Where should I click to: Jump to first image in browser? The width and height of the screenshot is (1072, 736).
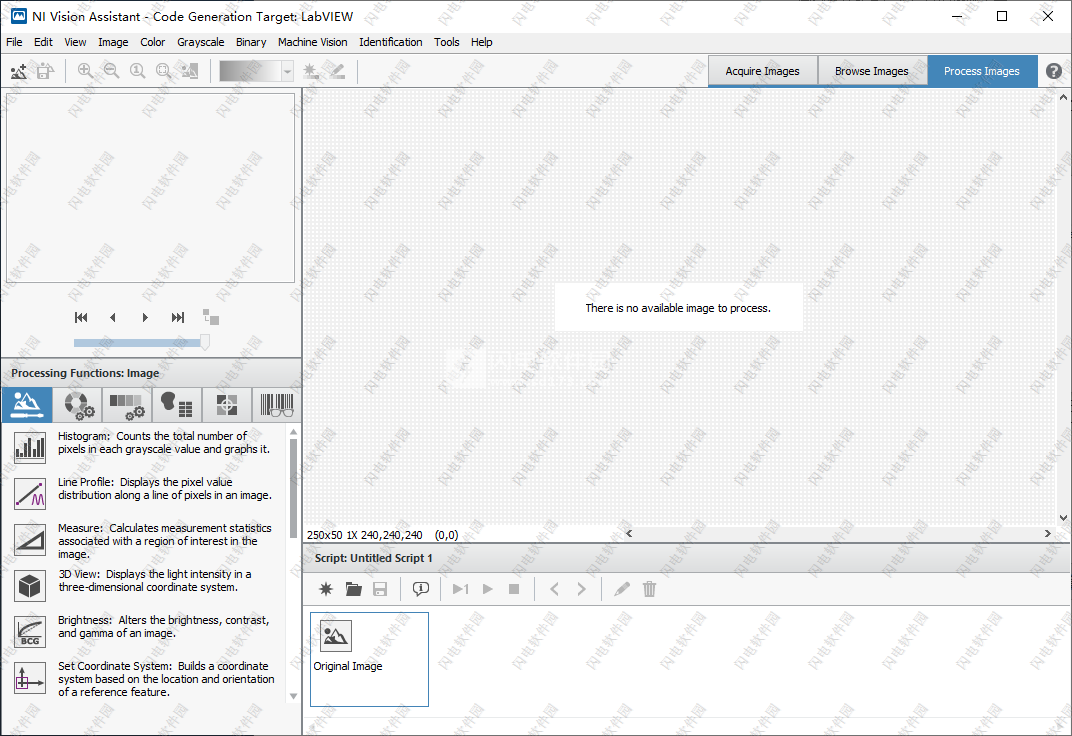click(x=81, y=317)
